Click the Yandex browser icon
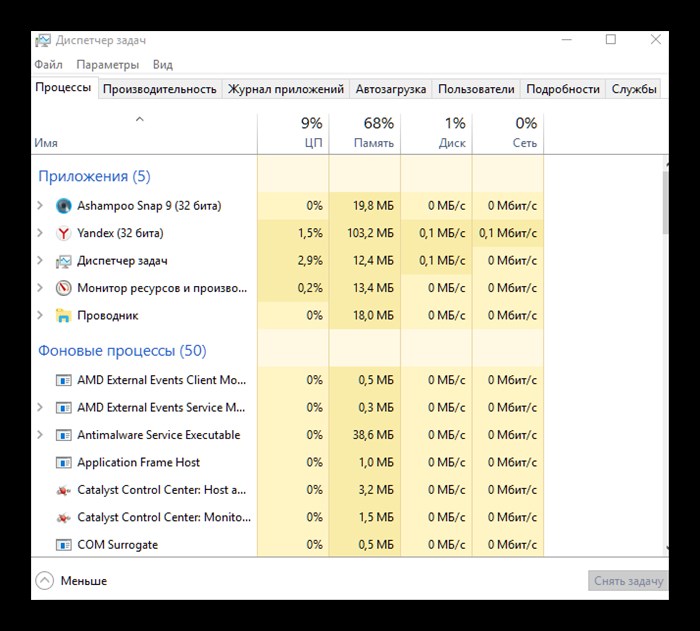The width and height of the screenshot is (700, 631). pyautogui.click(x=63, y=233)
